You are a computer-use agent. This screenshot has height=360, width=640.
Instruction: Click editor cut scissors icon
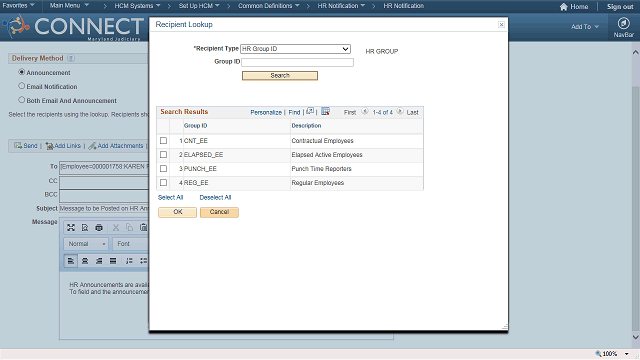(x=116, y=228)
